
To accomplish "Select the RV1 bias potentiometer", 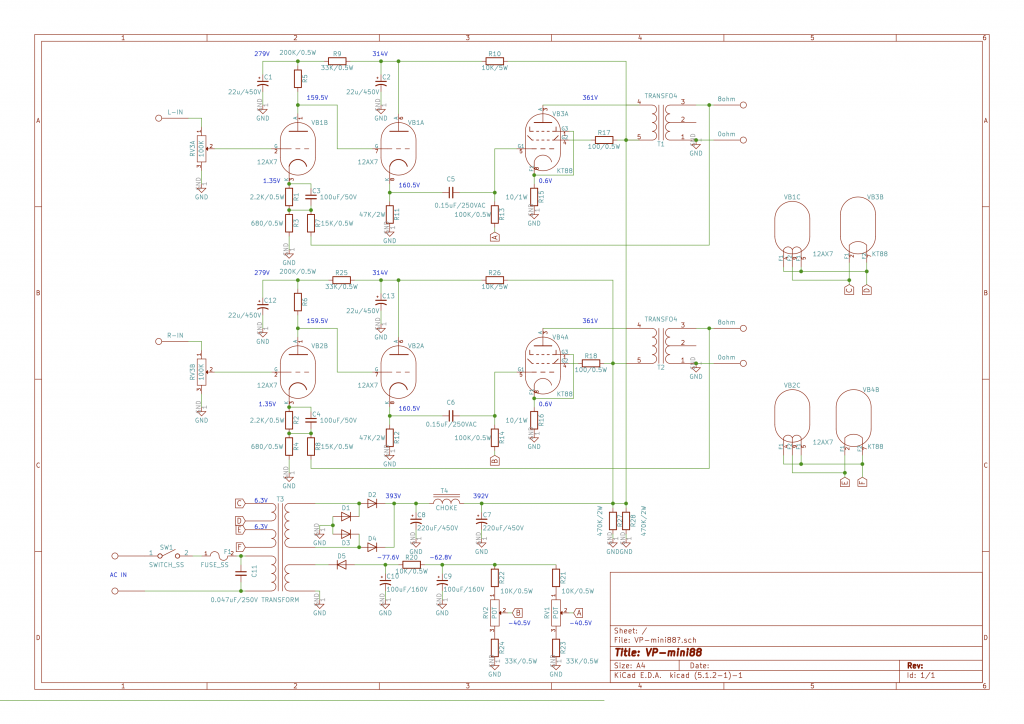I will (555, 611).
